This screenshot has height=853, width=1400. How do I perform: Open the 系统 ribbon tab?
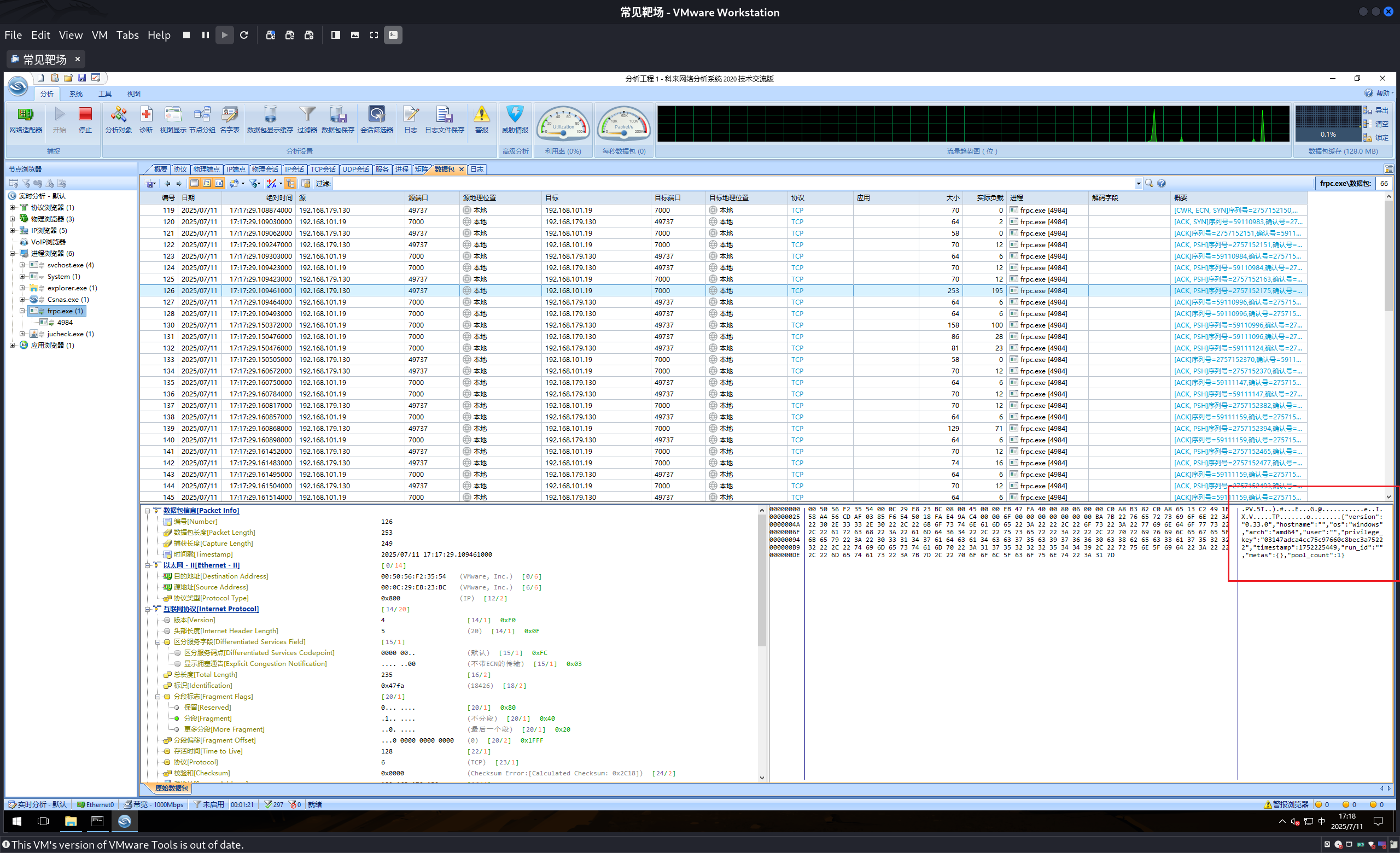point(76,94)
